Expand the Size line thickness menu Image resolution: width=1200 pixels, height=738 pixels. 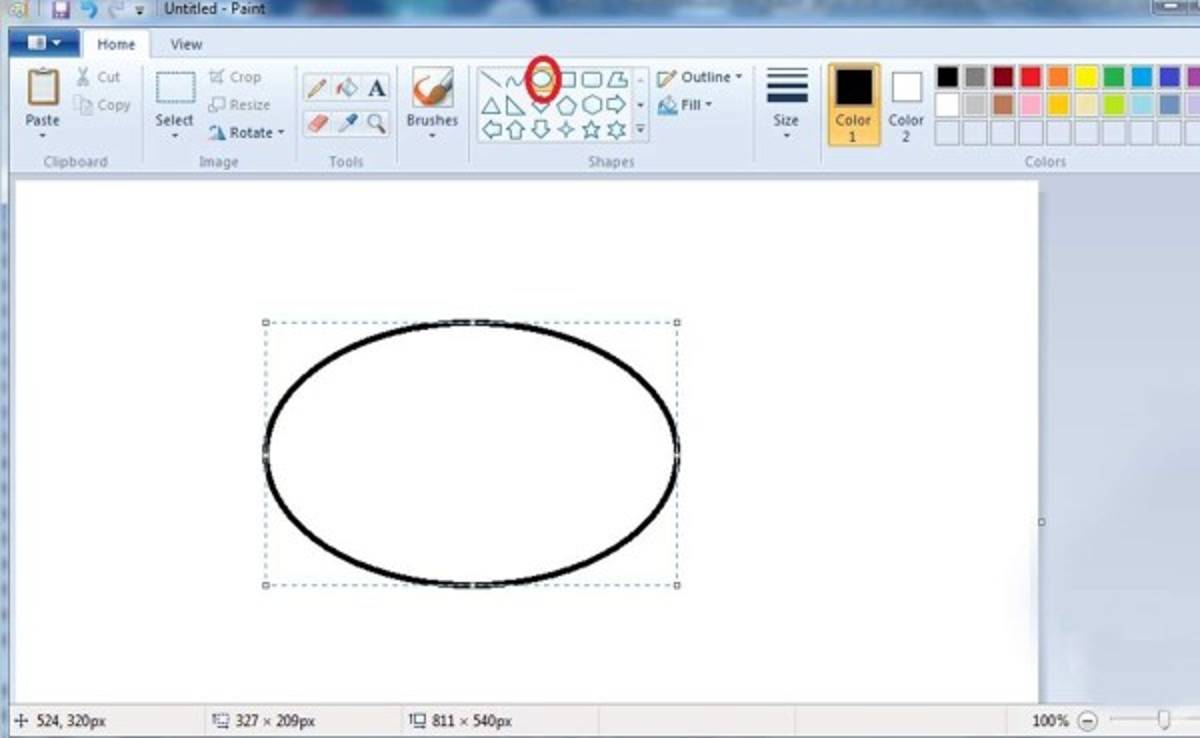(x=786, y=103)
